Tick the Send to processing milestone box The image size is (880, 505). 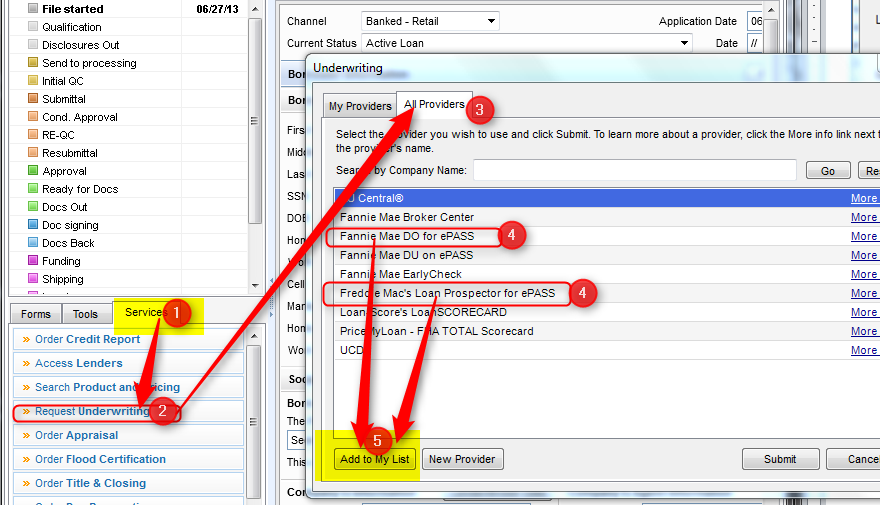pyautogui.click(x=33, y=63)
